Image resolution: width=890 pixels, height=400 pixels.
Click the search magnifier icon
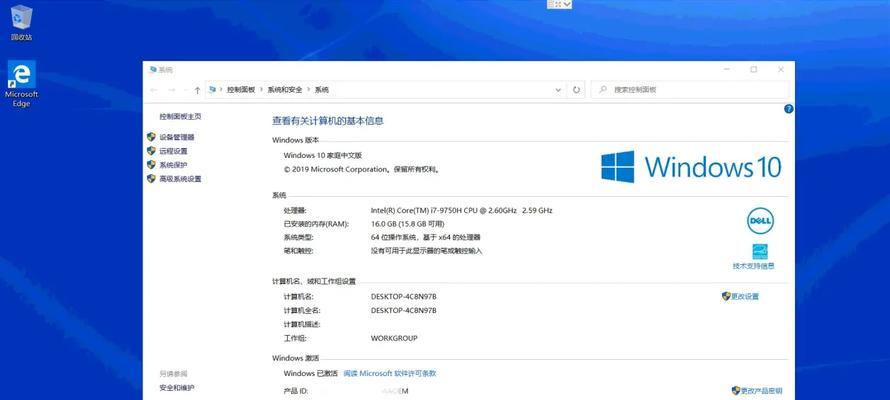pos(603,90)
